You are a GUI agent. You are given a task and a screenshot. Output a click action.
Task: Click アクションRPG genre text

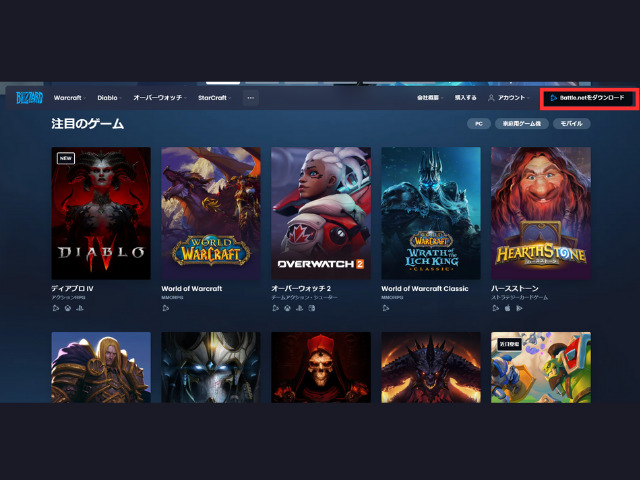pos(69,298)
